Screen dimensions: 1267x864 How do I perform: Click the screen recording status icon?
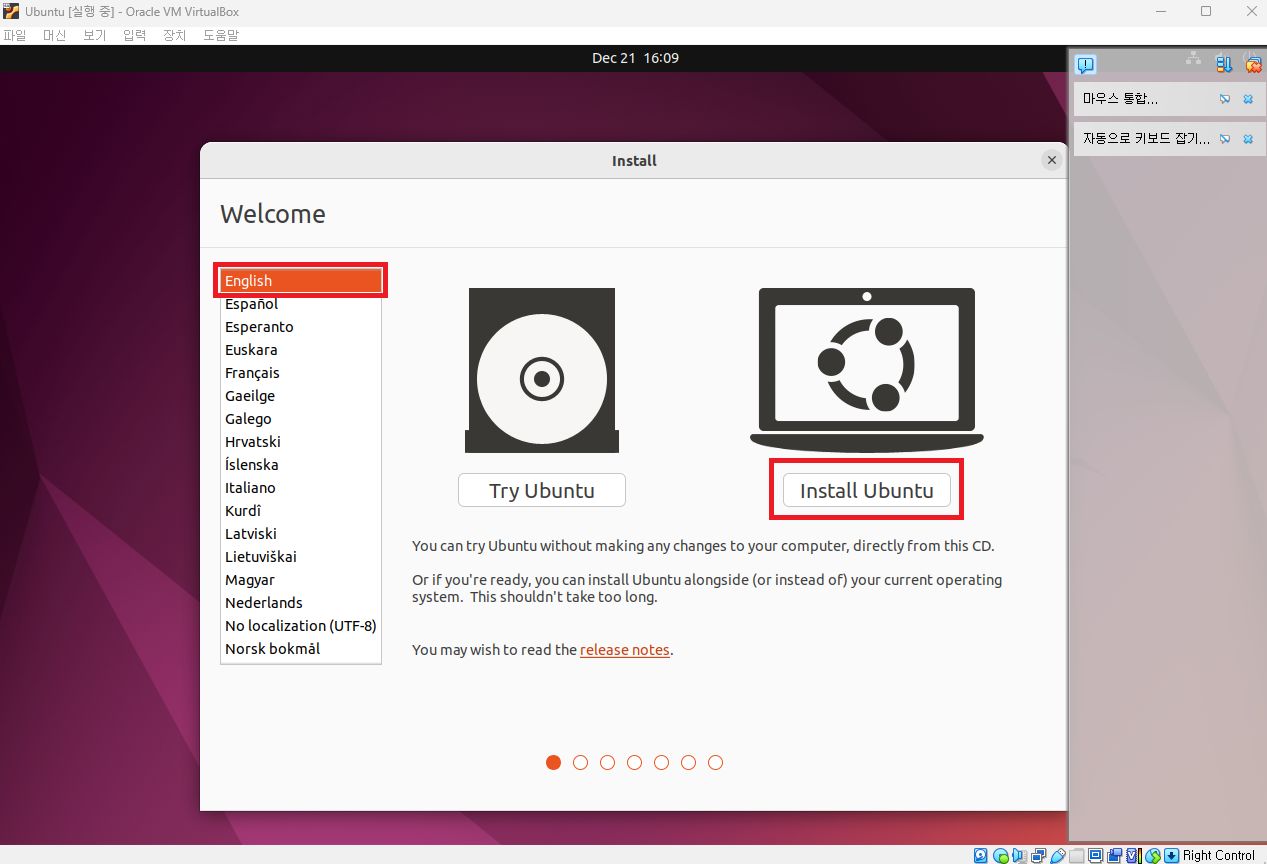click(1114, 855)
